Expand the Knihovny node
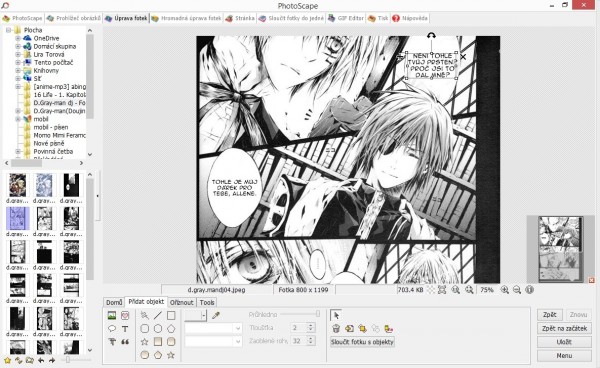This screenshot has height=368, width=600. coord(18,70)
